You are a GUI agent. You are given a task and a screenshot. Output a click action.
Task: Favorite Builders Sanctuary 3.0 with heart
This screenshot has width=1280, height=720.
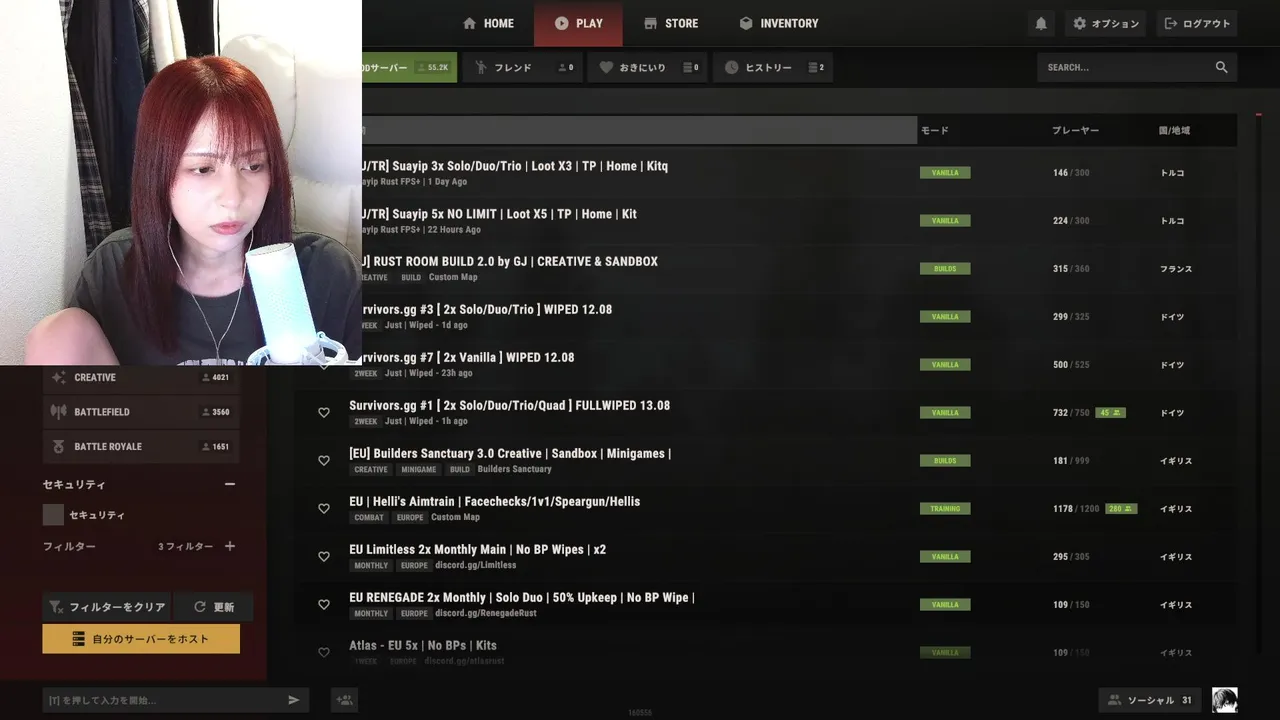point(324,460)
